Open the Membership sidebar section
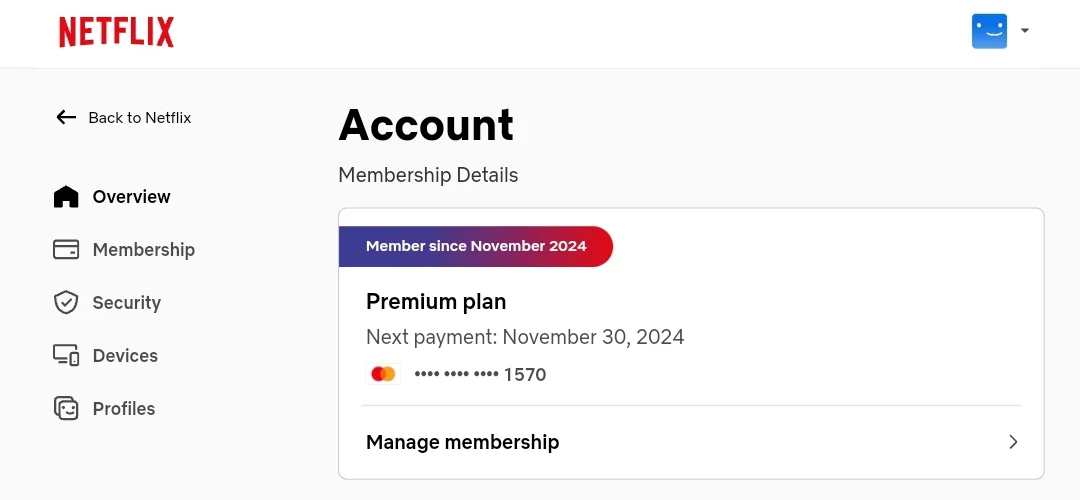The height and width of the screenshot is (500, 1080). pyautogui.click(x=125, y=249)
